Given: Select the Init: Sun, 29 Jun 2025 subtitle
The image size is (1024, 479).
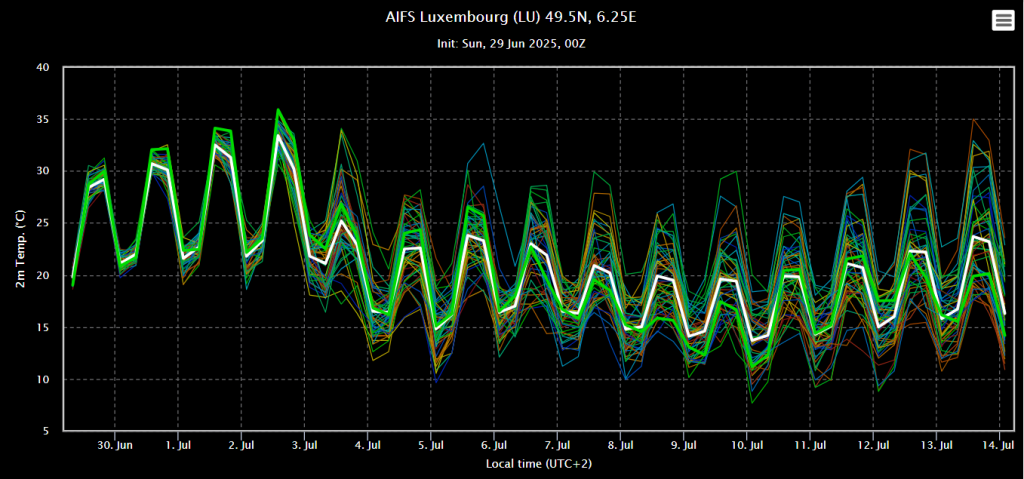Looking at the screenshot, I should point(511,44).
